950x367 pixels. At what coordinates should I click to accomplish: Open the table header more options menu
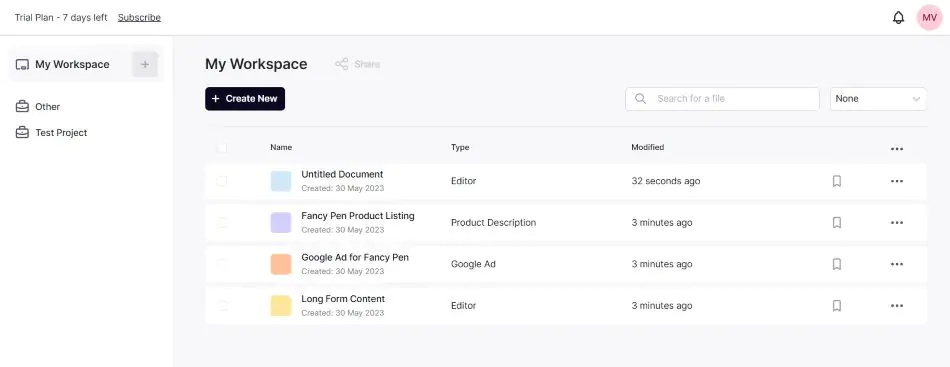[x=897, y=149]
